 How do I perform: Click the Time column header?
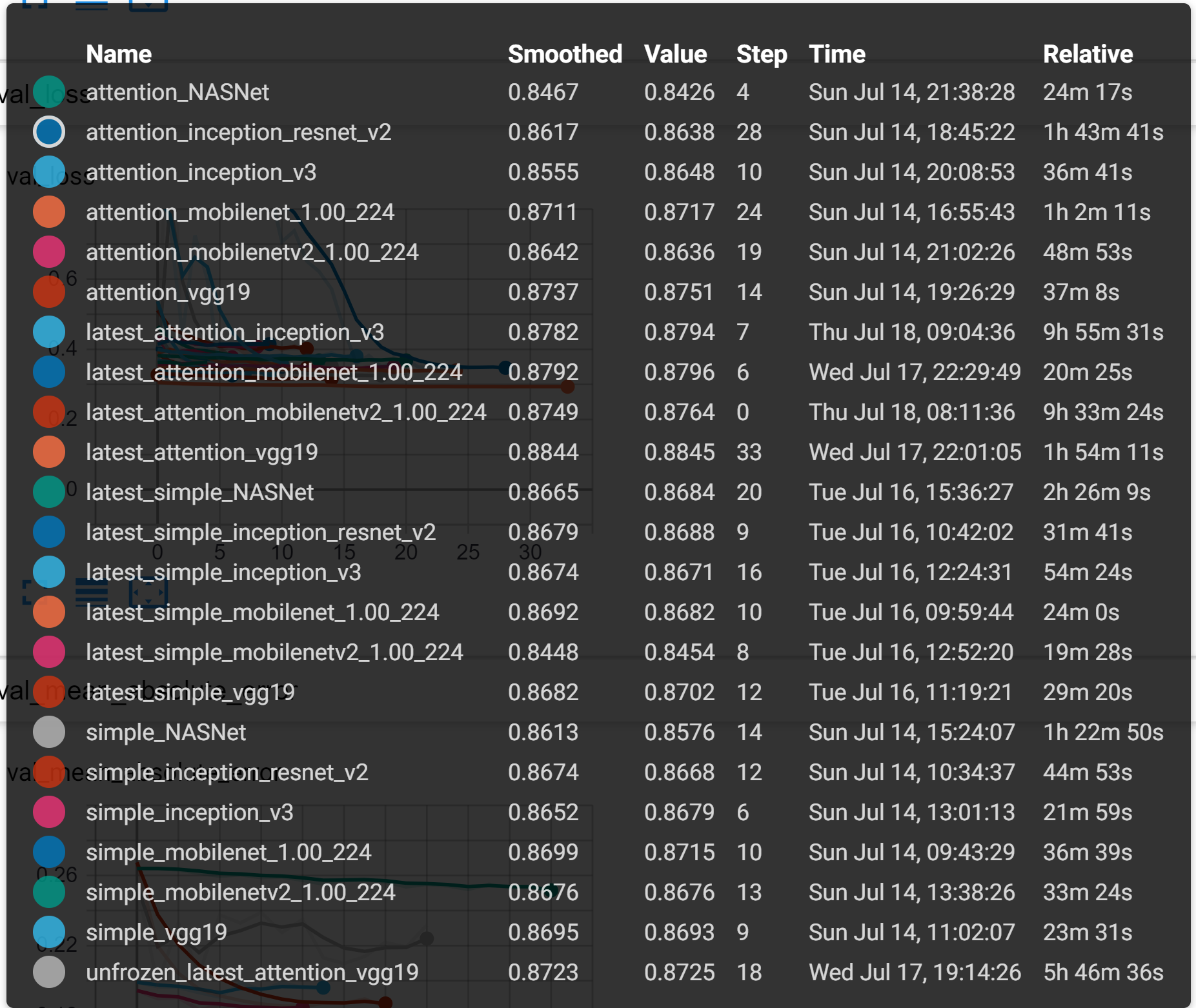tap(837, 54)
